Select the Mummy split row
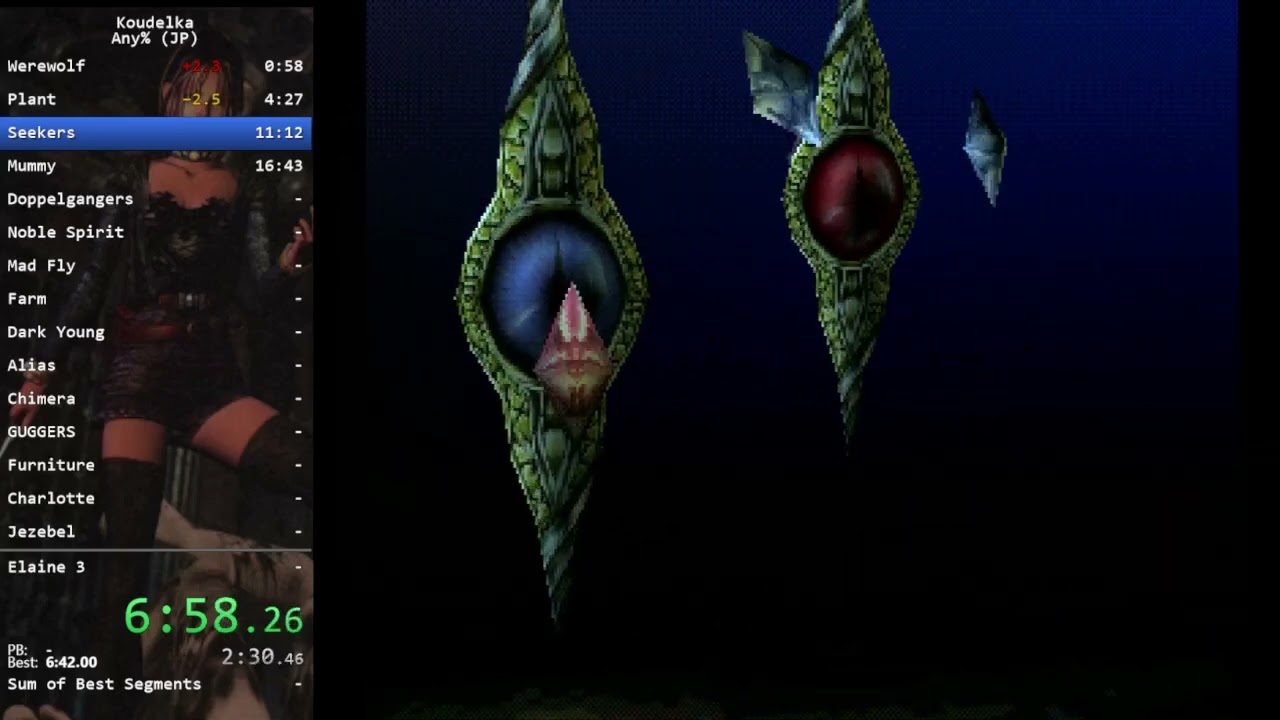 [156, 166]
